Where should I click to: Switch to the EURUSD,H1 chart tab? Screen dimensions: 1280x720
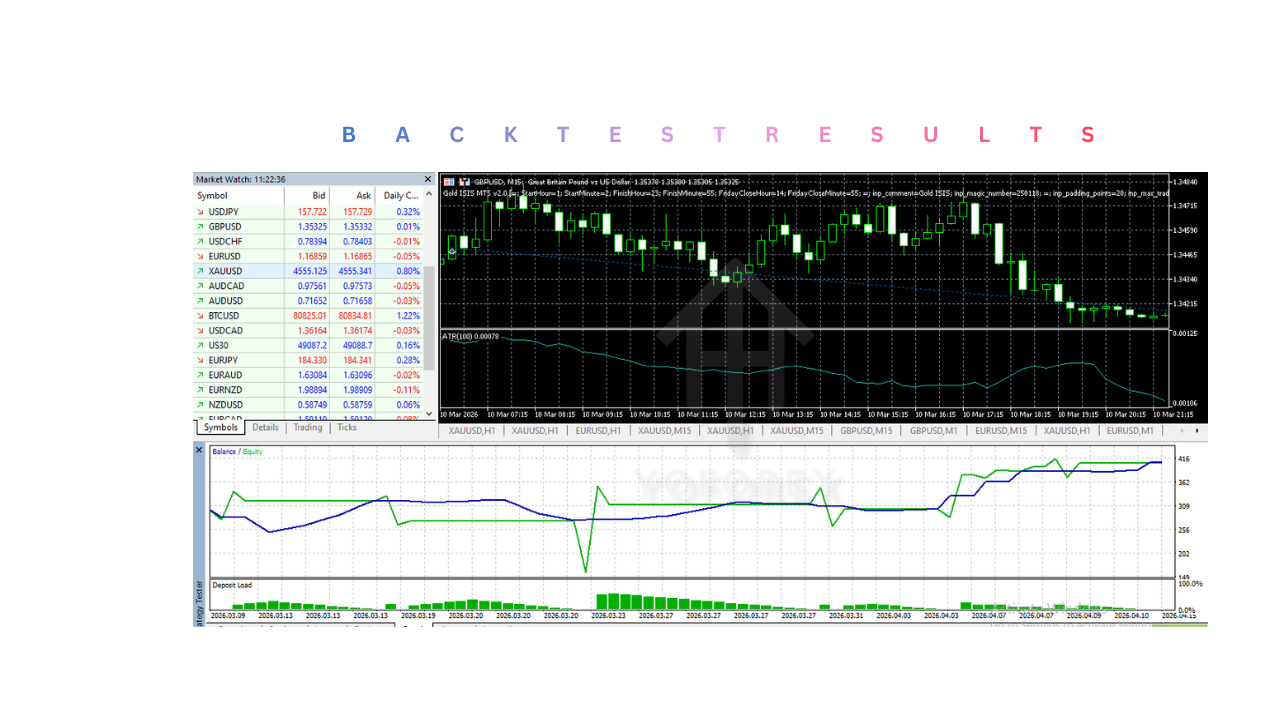[x=599, y=430]
